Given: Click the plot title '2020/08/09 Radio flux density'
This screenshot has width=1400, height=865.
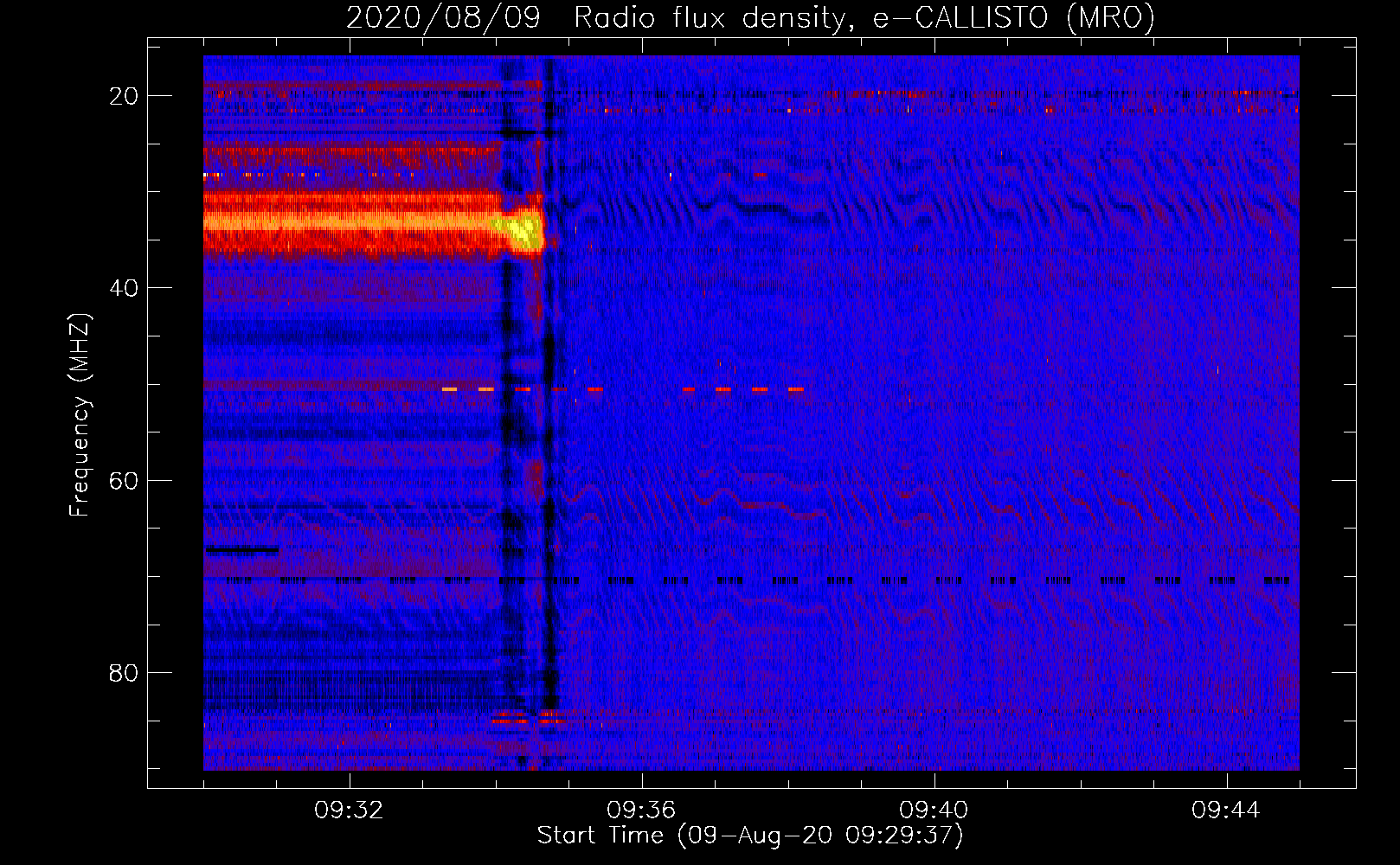Looking at the screenshot, I should 596,18.
